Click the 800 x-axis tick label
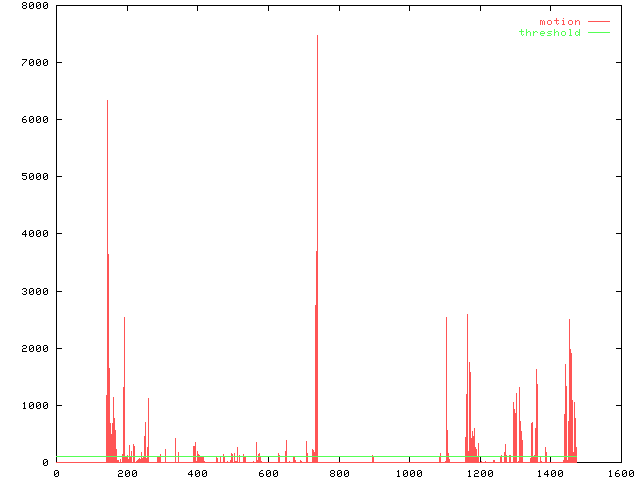640x480 pixels. pos(338,473)
